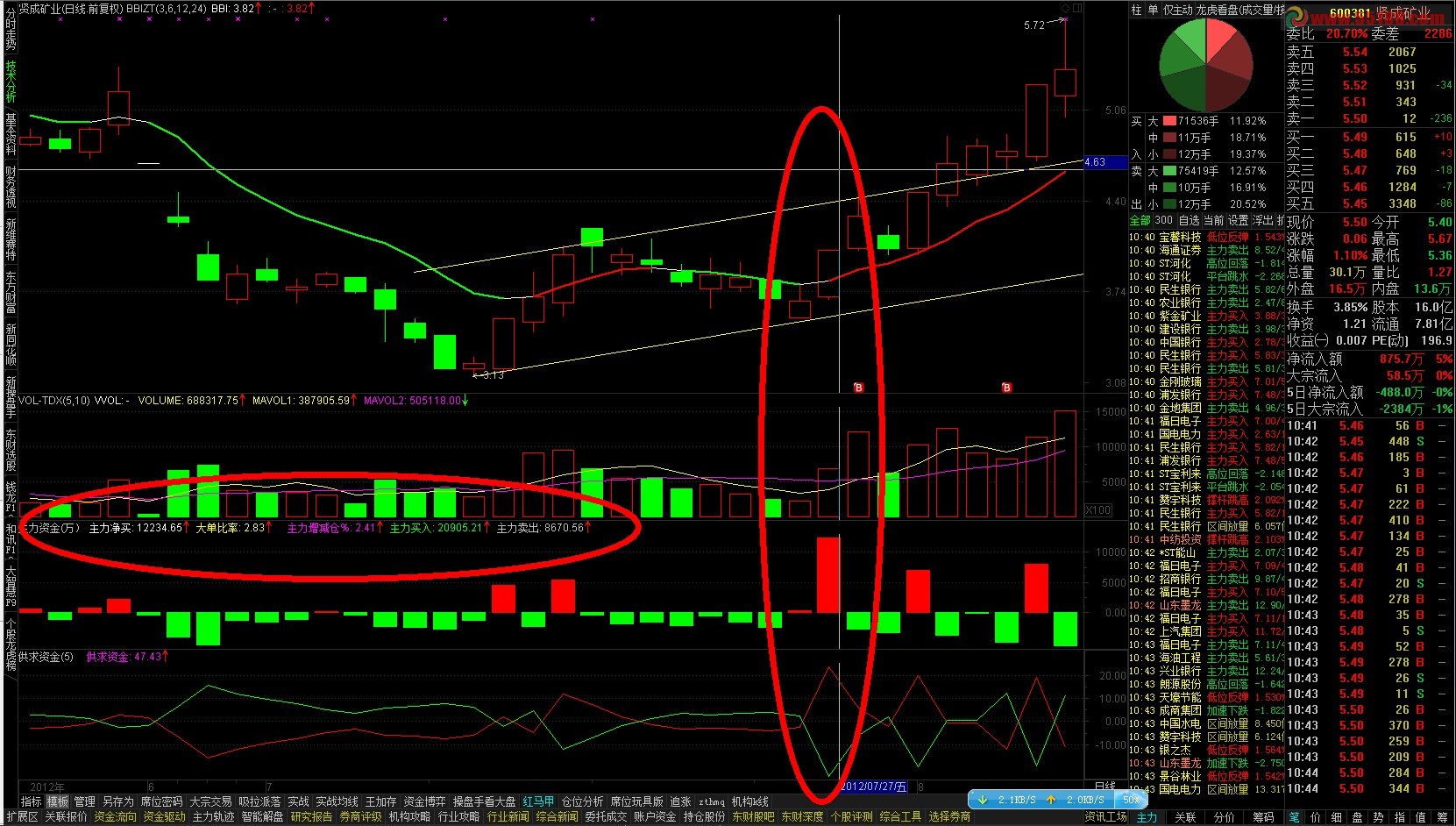The width and height of the screenshot is (1456, 826).
Task: Open the 账户资金 link
Action: (655, 816)
